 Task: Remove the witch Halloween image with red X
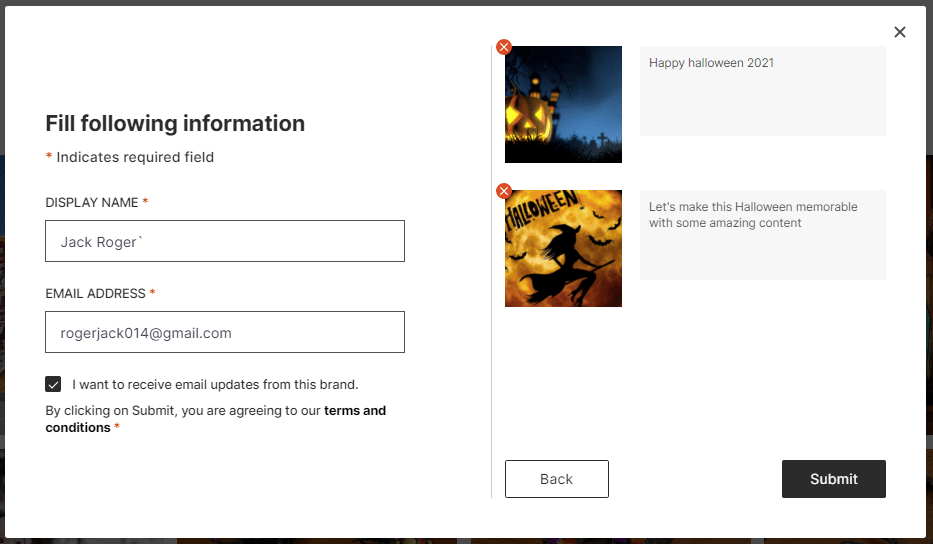pos(504,191)
